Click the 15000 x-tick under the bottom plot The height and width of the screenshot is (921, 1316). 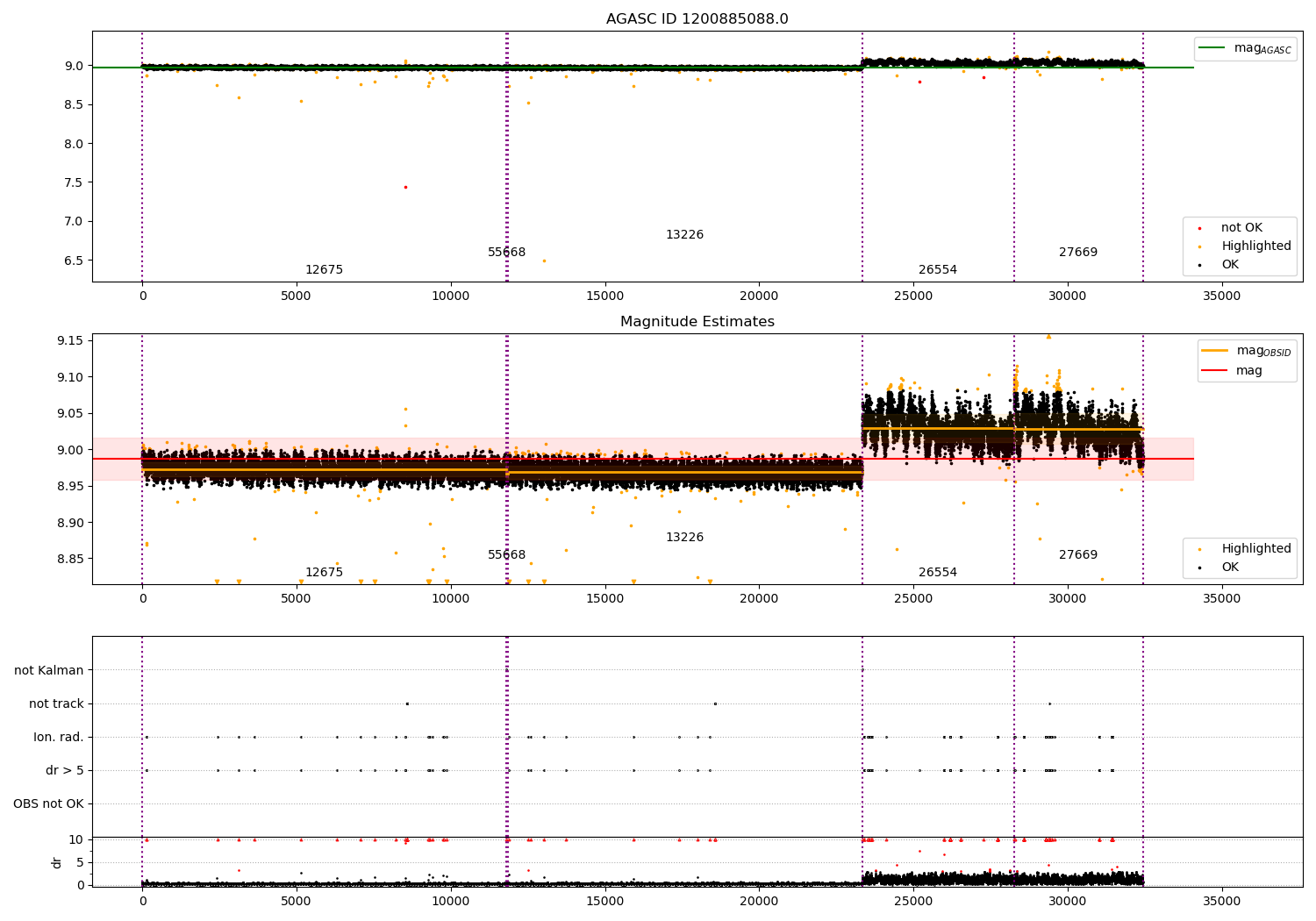coord(604,902)
